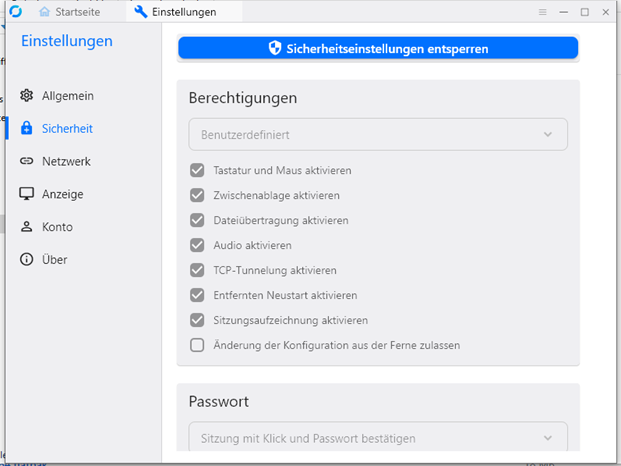The height and width of the screenshot is (466, 621).
Task: Disable Tastatur und Maus aktivieren checkbox
Action: click(197, 171)
